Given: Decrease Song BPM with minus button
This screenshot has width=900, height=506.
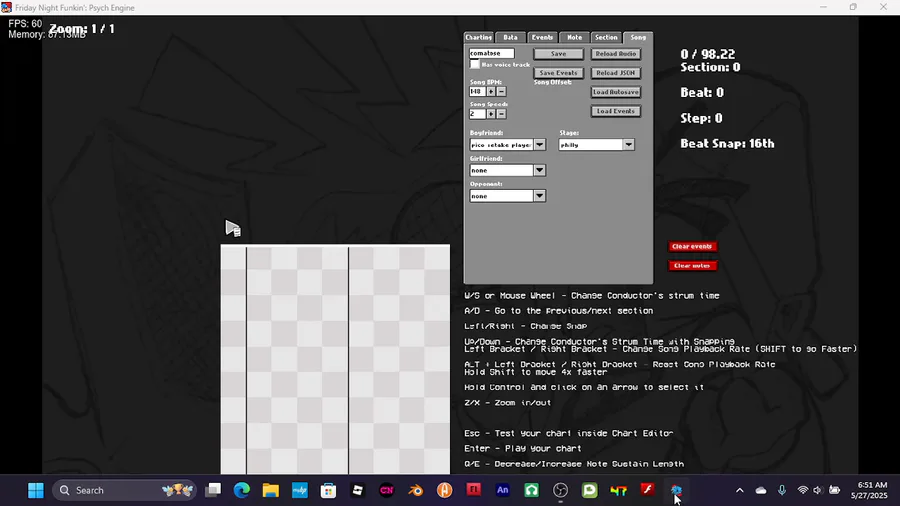Looking at the screenshot, I should pyautogui.click(x=501, y=92).
